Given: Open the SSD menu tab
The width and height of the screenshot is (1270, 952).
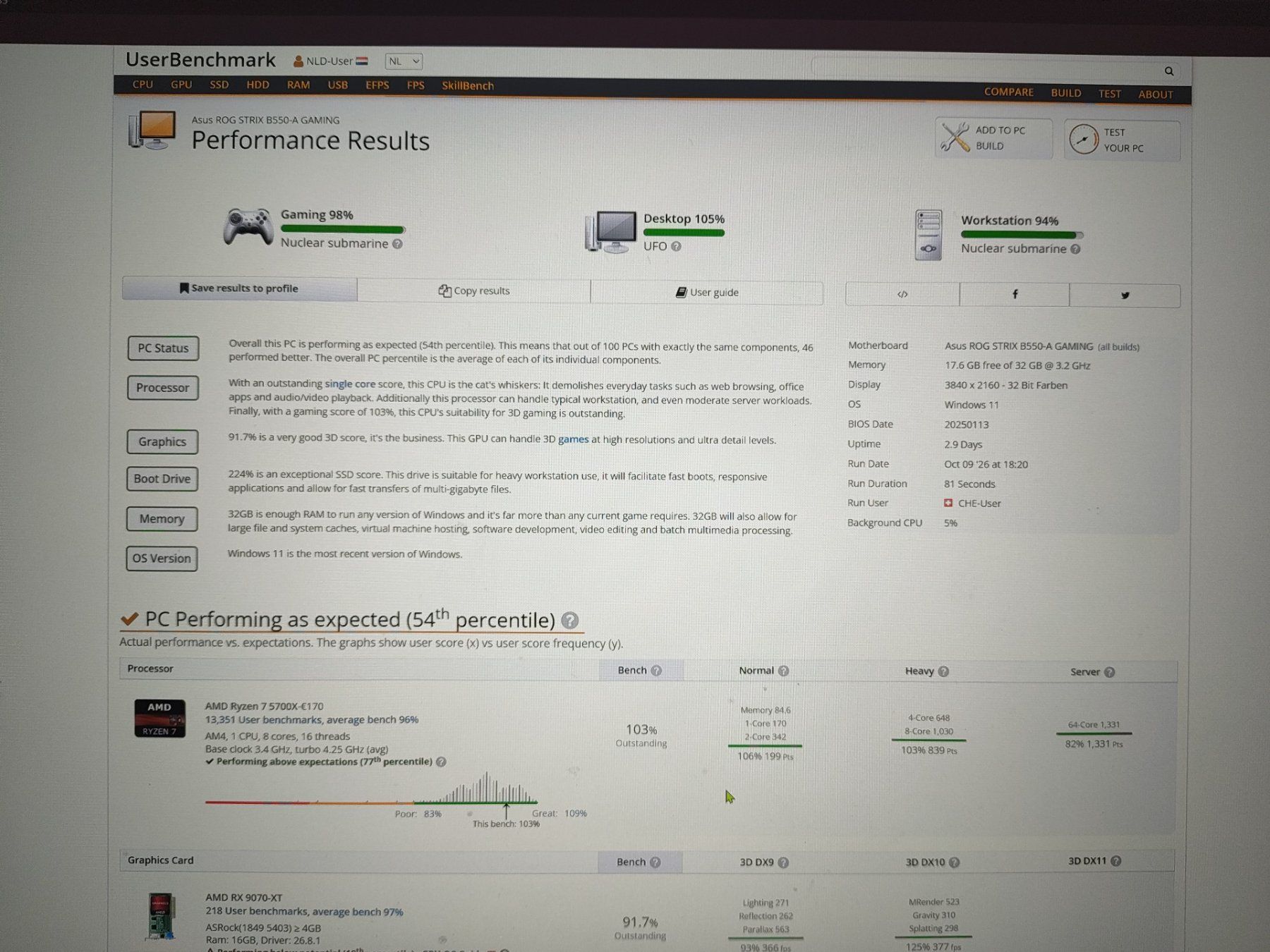Looking at the screenshot, I should click(x=219, y=85).
